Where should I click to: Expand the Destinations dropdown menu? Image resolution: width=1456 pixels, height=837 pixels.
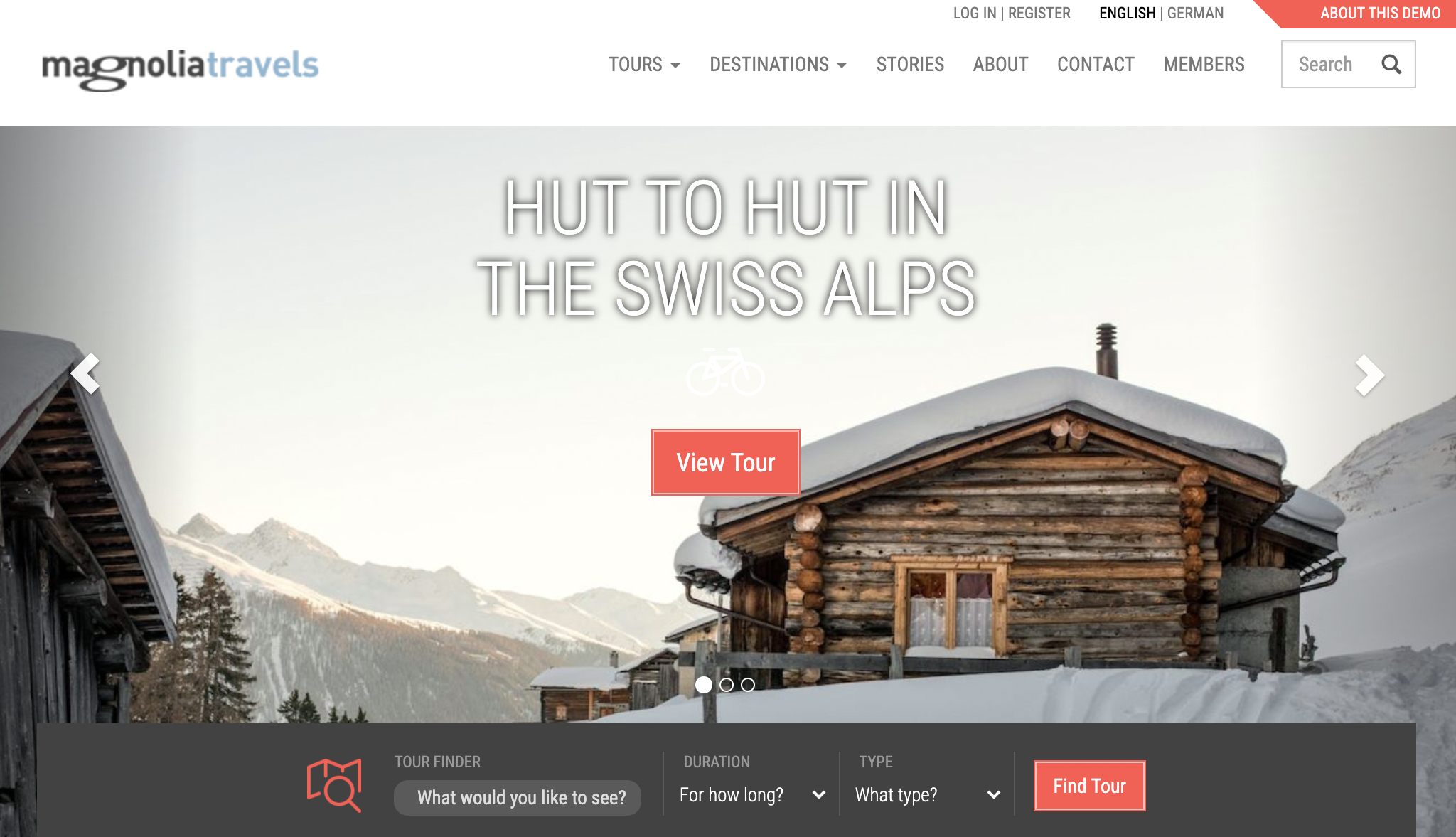coord(778,65)
